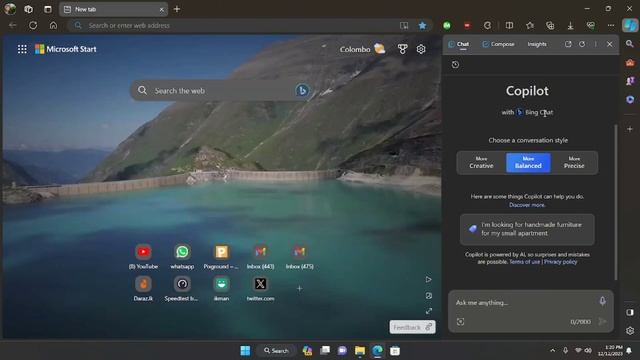640x360 pixels.
Task: Click the Copilot pane scrollbar
Action: click(616, 202)
